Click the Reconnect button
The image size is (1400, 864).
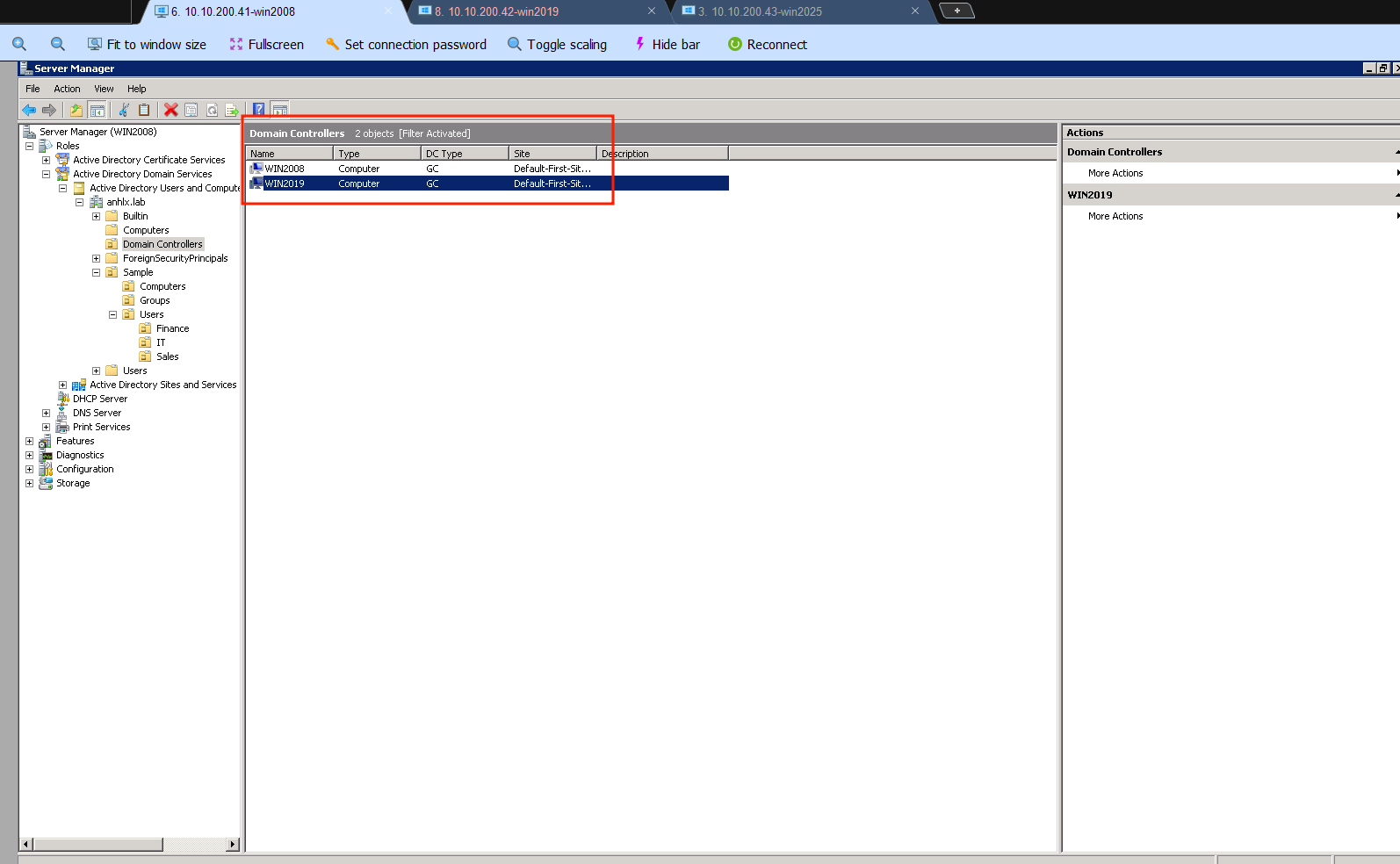[768, 44]
